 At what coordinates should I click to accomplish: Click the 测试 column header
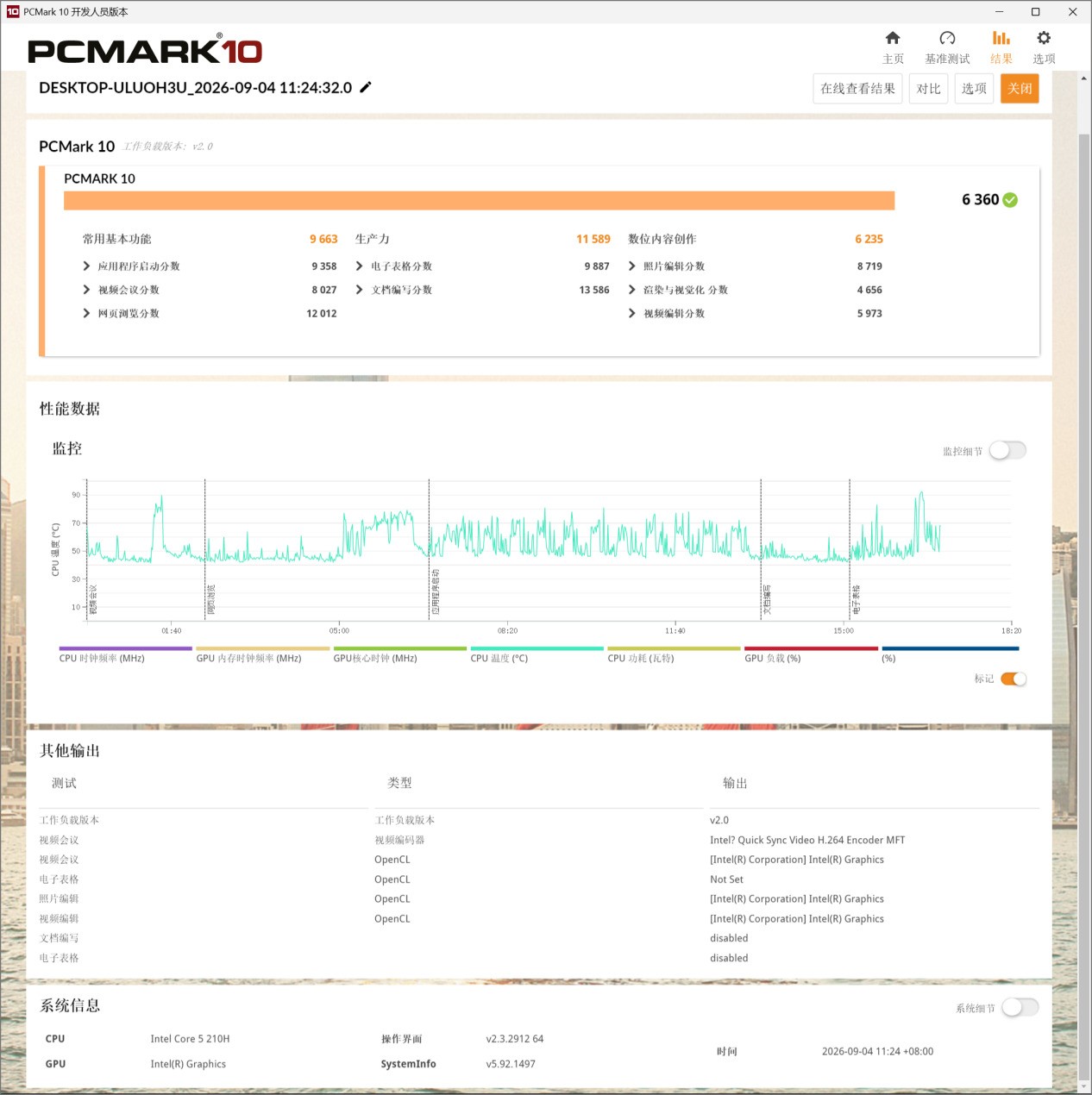click(64, 783)
